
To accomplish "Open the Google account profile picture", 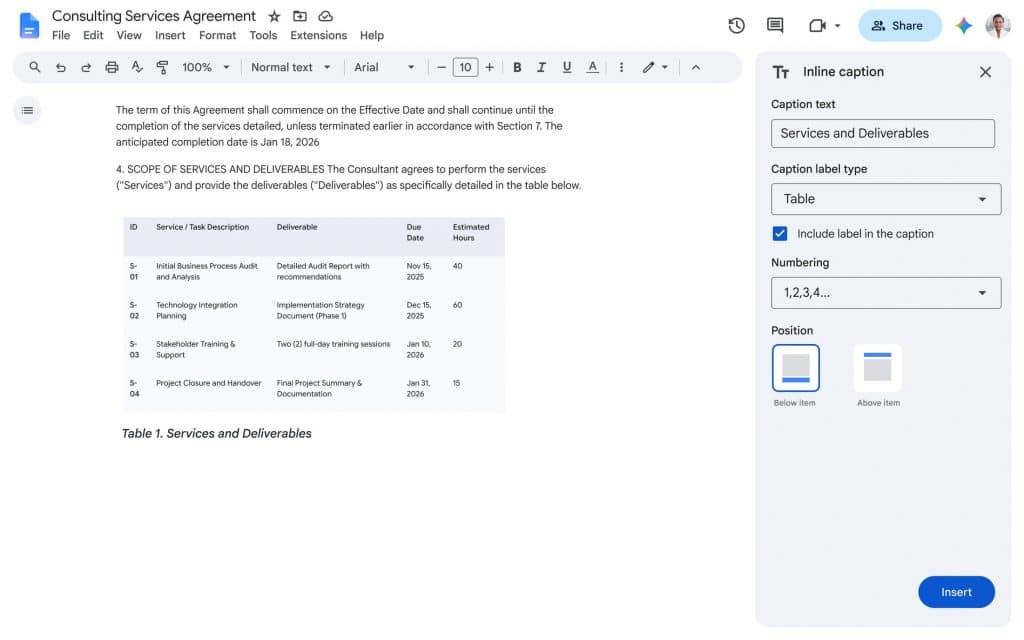I will 997,25.
